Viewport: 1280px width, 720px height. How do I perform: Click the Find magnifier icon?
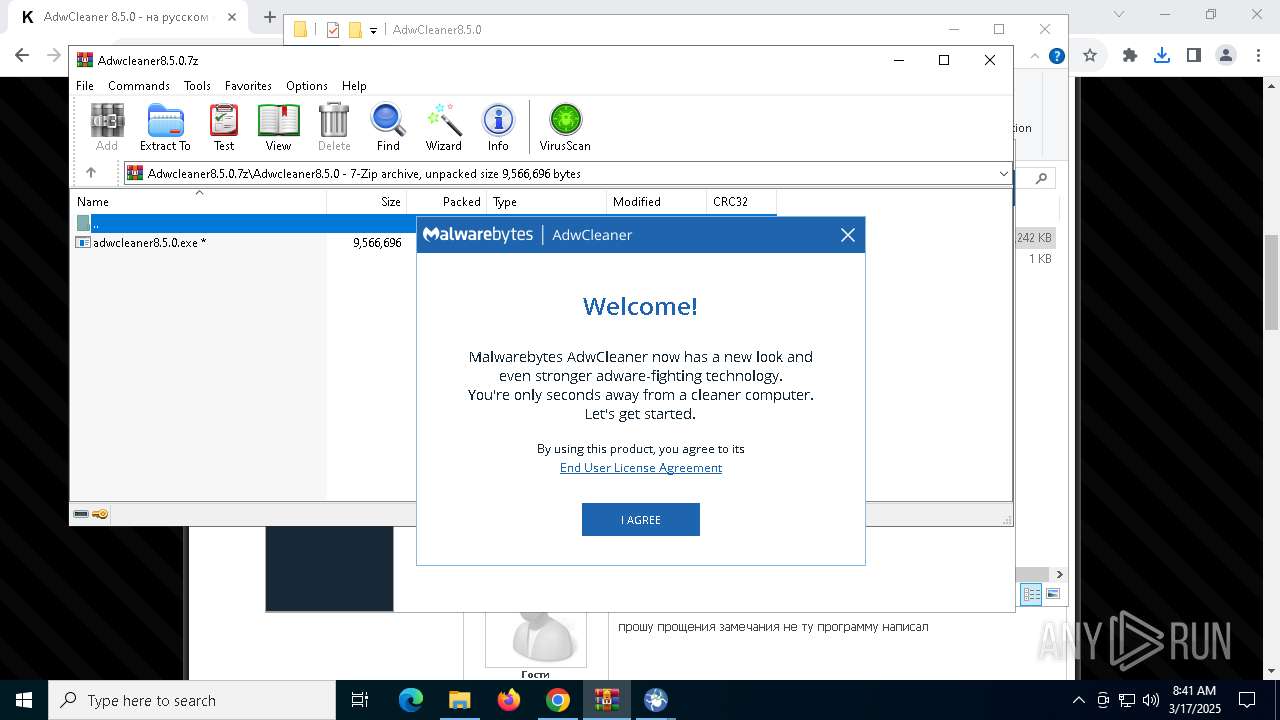[388, 127]
